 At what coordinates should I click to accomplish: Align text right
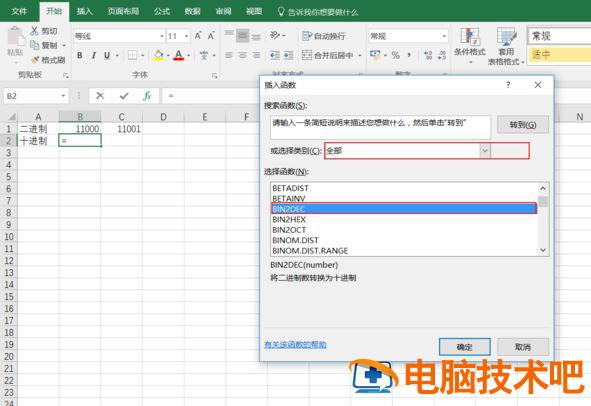[256, 55]
